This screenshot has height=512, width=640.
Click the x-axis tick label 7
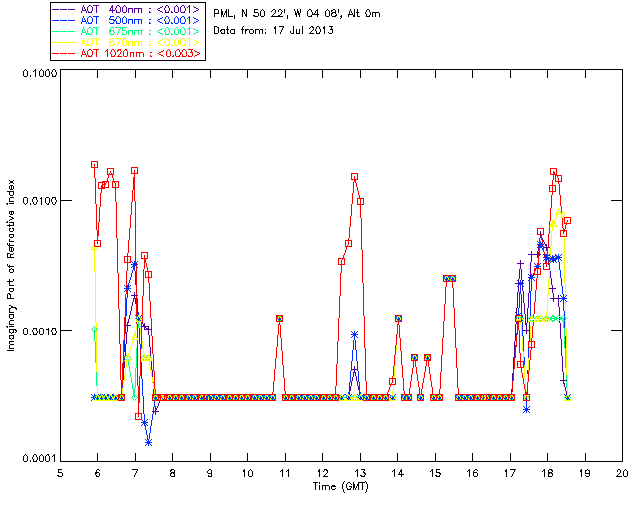pos(135,473)
